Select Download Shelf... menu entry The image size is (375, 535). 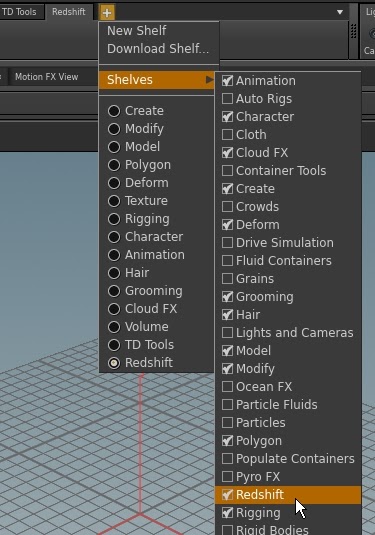click(158, 49)
